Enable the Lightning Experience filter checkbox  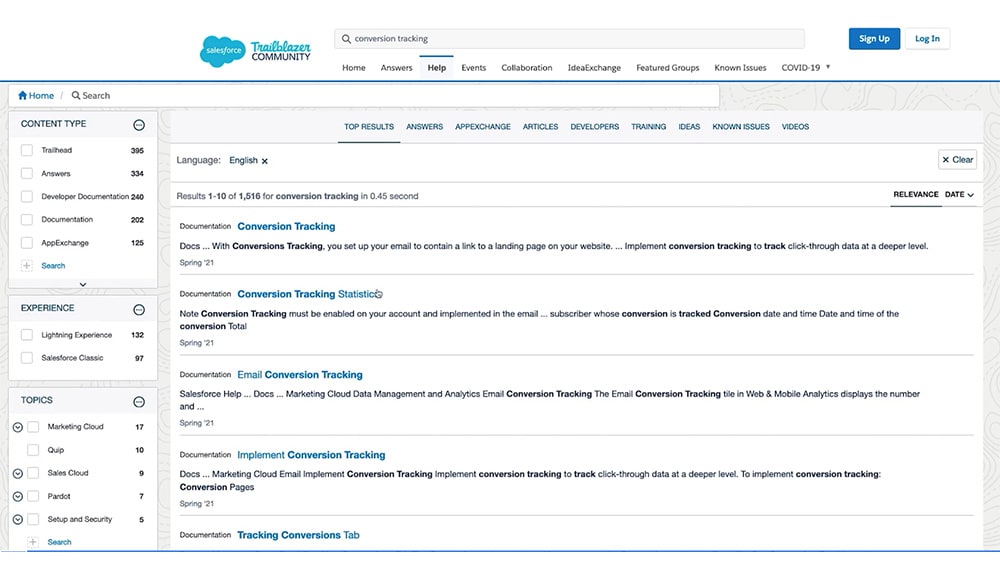point(27,335)
